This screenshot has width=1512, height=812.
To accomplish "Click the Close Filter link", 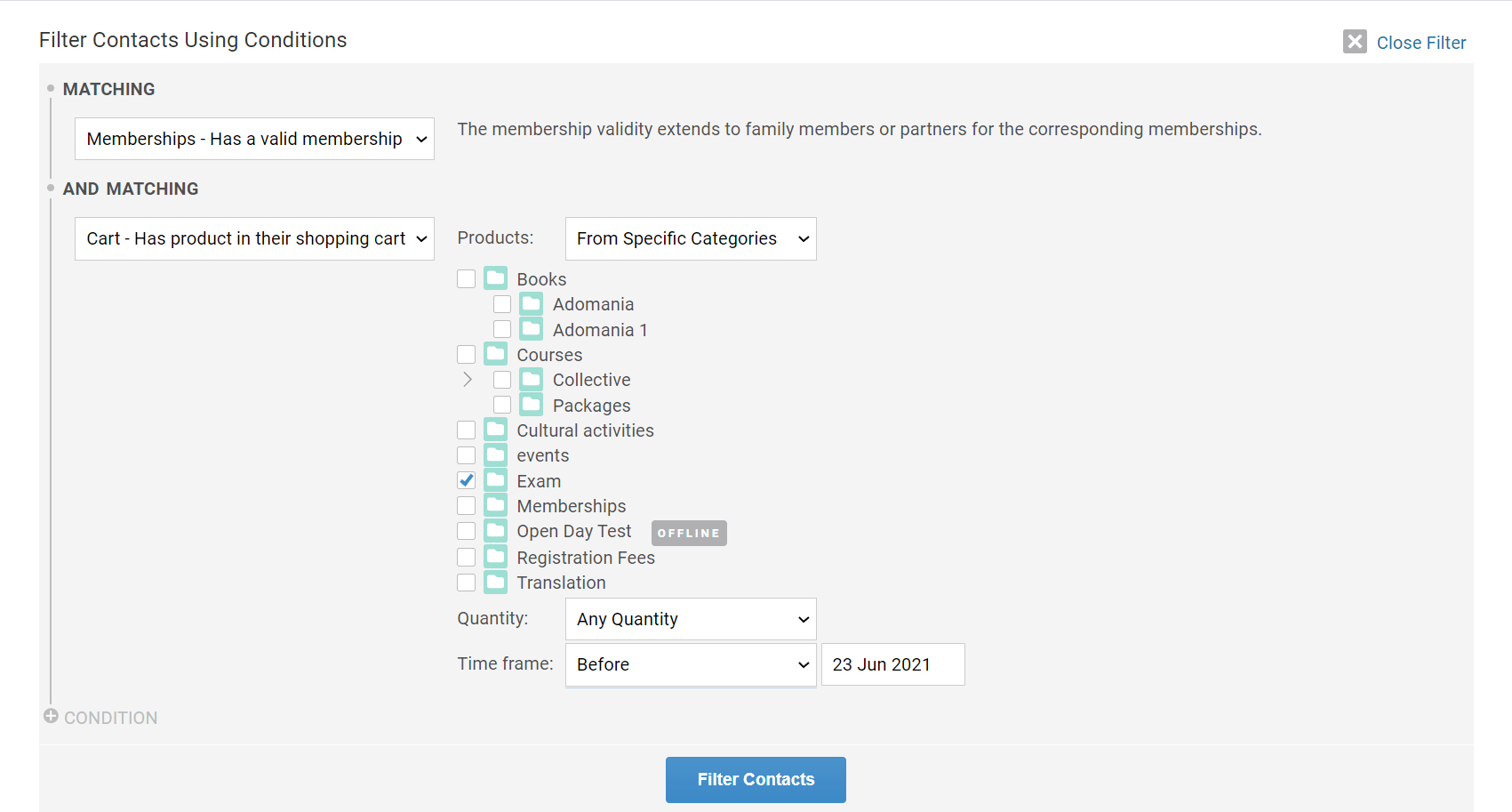I will click(1420, 43).
